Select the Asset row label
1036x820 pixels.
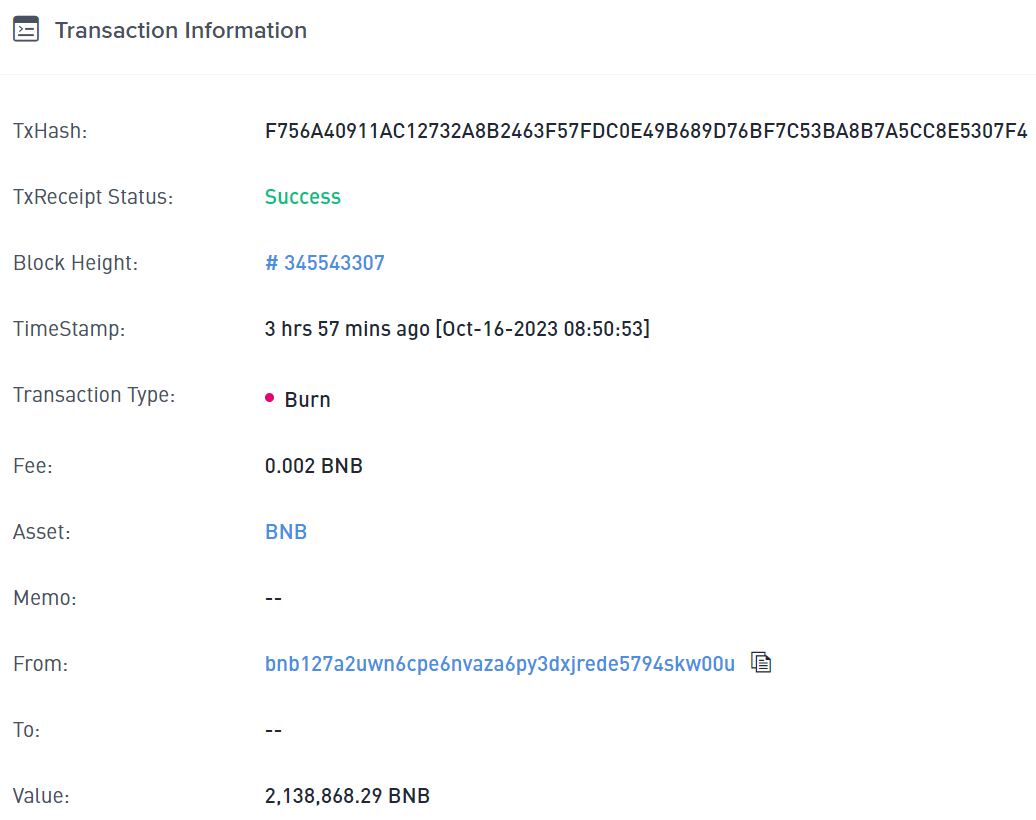pos(41,531)
